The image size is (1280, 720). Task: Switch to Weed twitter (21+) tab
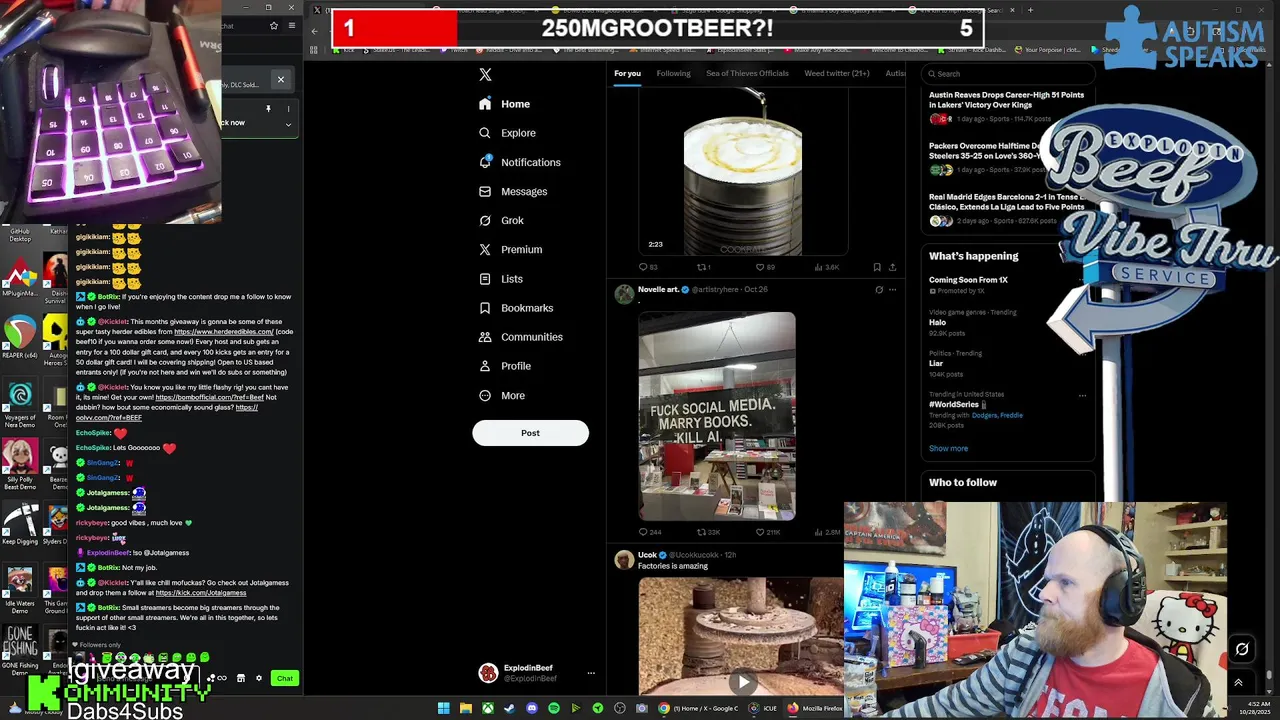point(837,73)
